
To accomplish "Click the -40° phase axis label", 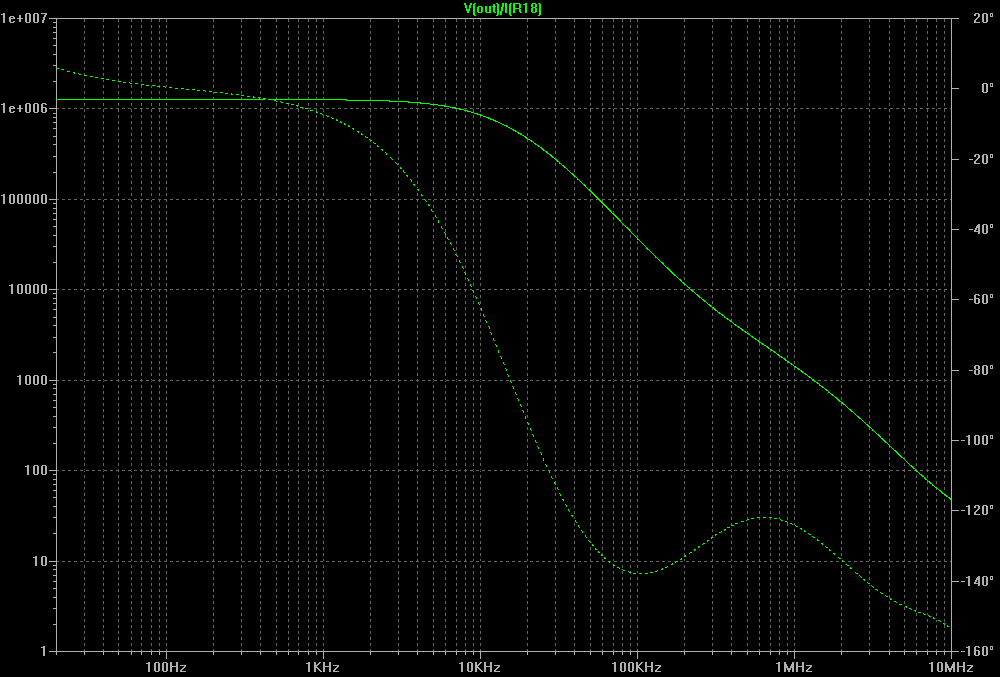I will click(x=981, y=229).
